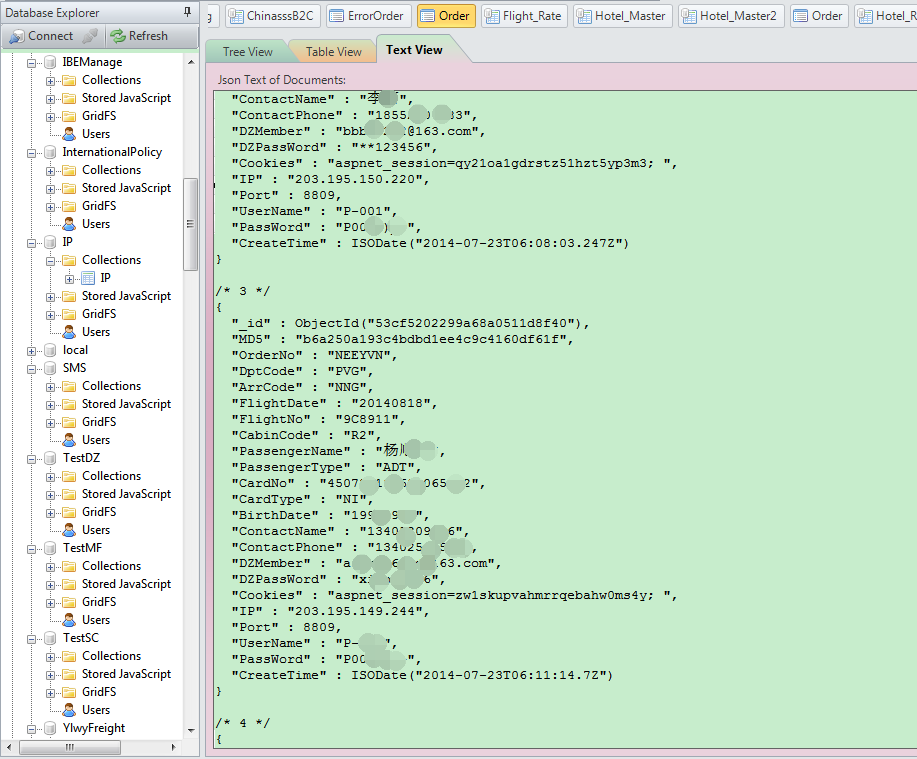Click Stored JavaScript folder icon under TestMF
Image resolution: width=917 pixels, height=759 pixels.
point(69,584)
